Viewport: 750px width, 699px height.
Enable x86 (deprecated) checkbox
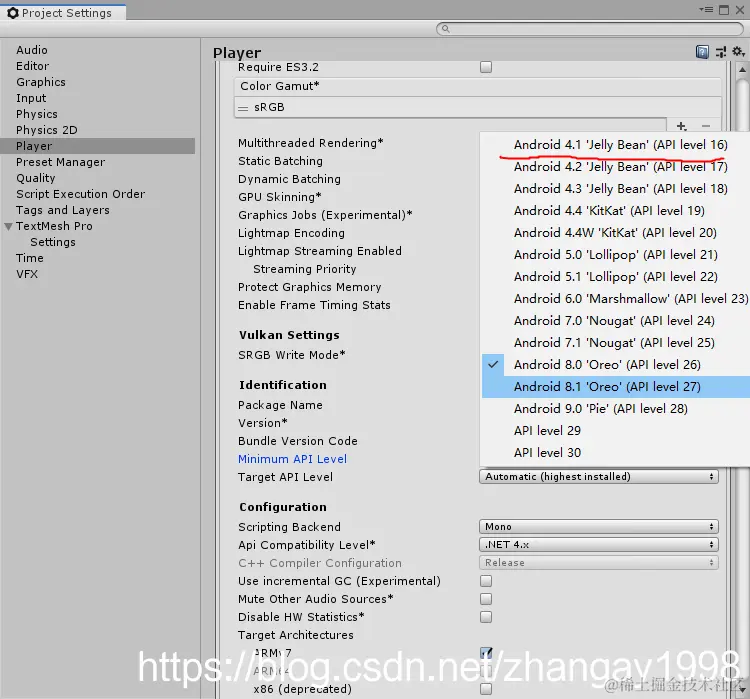486,689
